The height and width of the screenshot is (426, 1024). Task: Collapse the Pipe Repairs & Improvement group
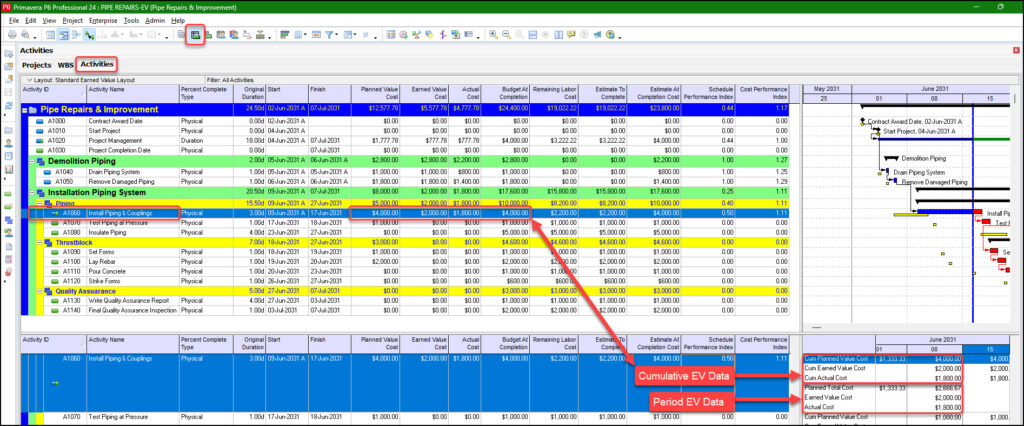25,110
